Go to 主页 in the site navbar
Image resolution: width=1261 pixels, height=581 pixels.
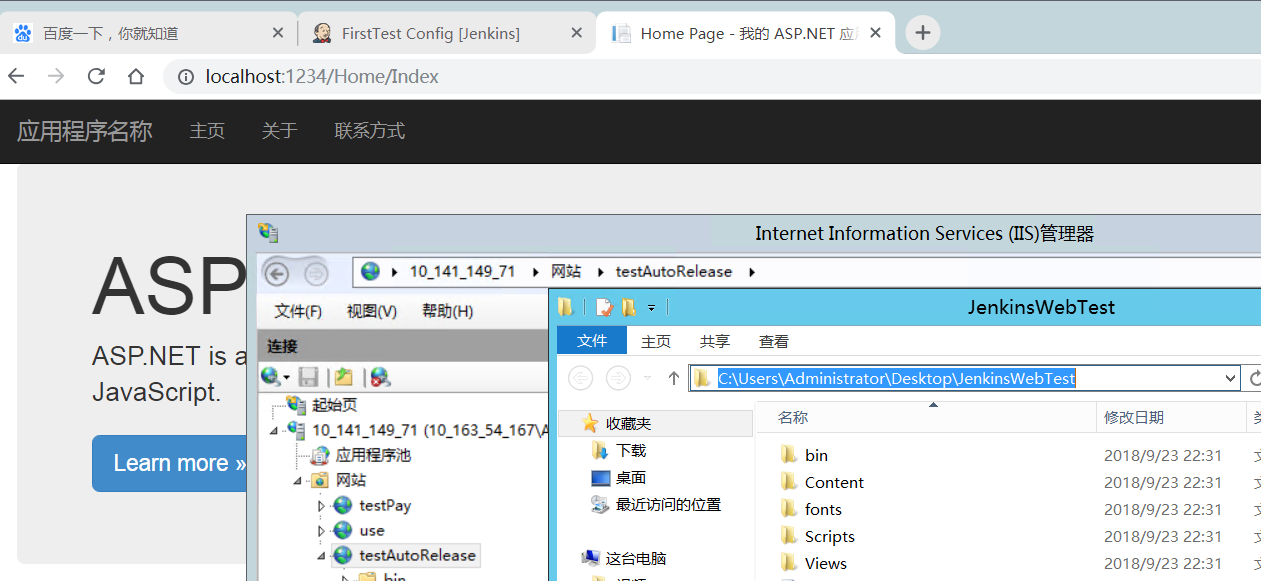pyautogui.click(x=207, y=131)
